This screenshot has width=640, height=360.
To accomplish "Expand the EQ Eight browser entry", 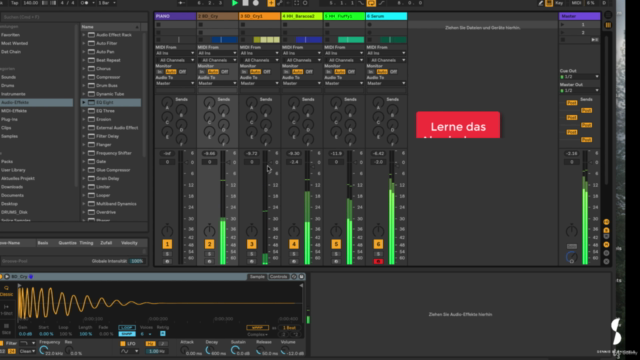I will point(84,102).
